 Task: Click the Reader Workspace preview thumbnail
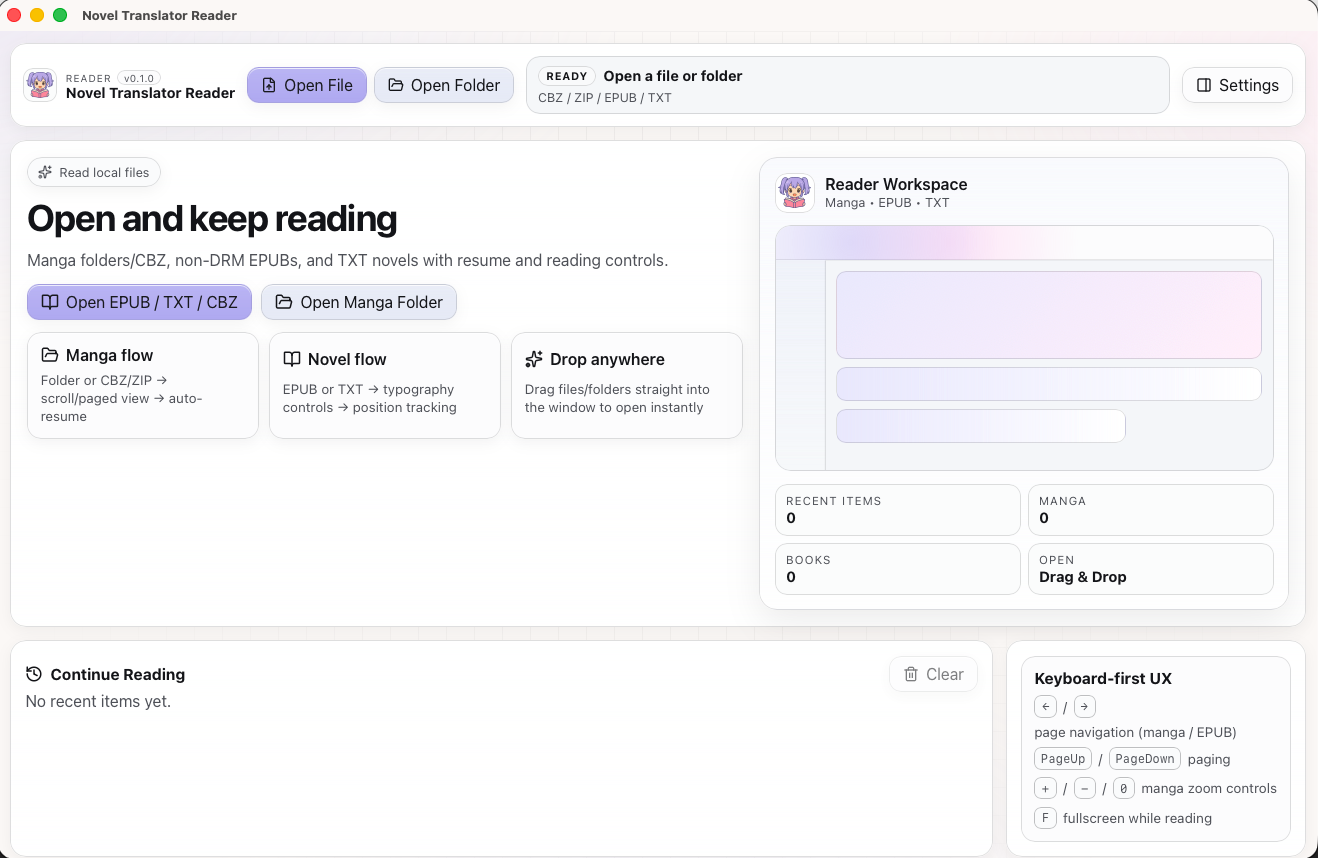(1024, 348)
